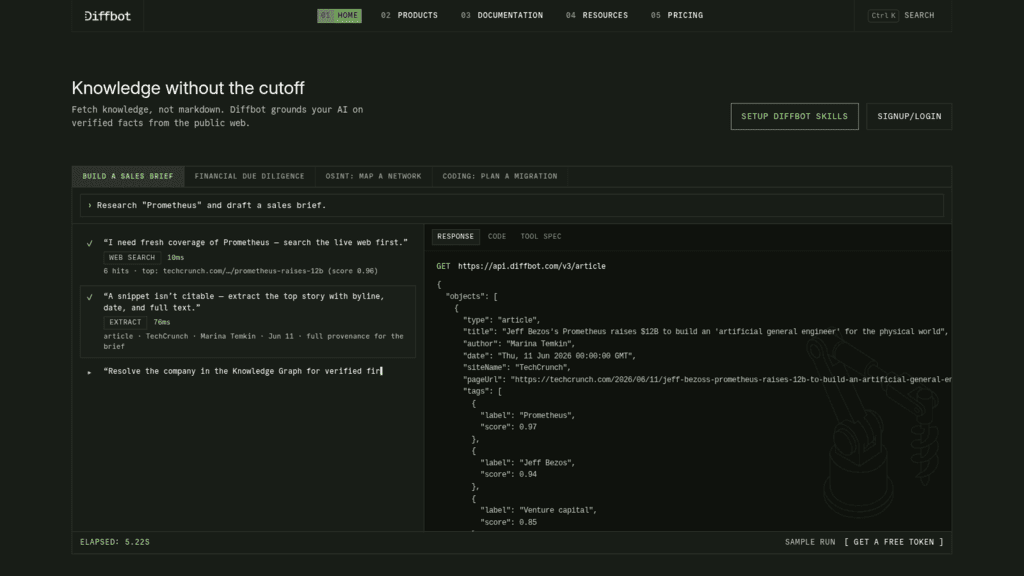This screenshot has height=576, width=1024.
Task: Click the 10ms timing value
Action: click(x=176, y=258)
